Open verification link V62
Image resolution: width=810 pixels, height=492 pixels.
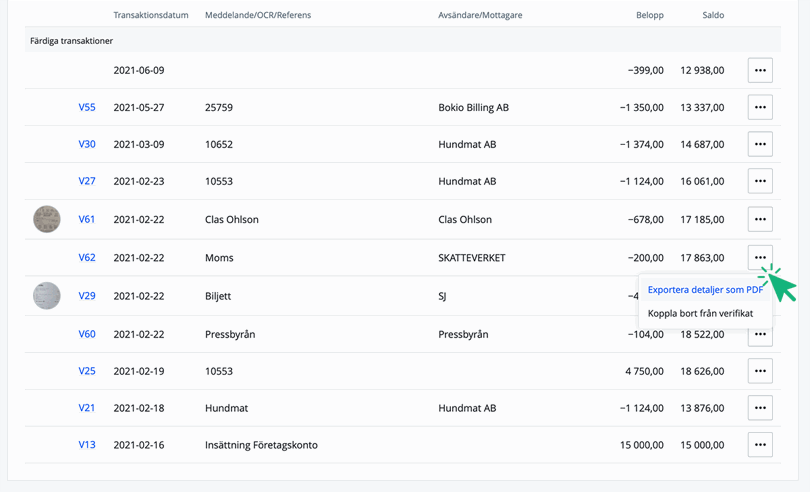click(x=87, y=257)
